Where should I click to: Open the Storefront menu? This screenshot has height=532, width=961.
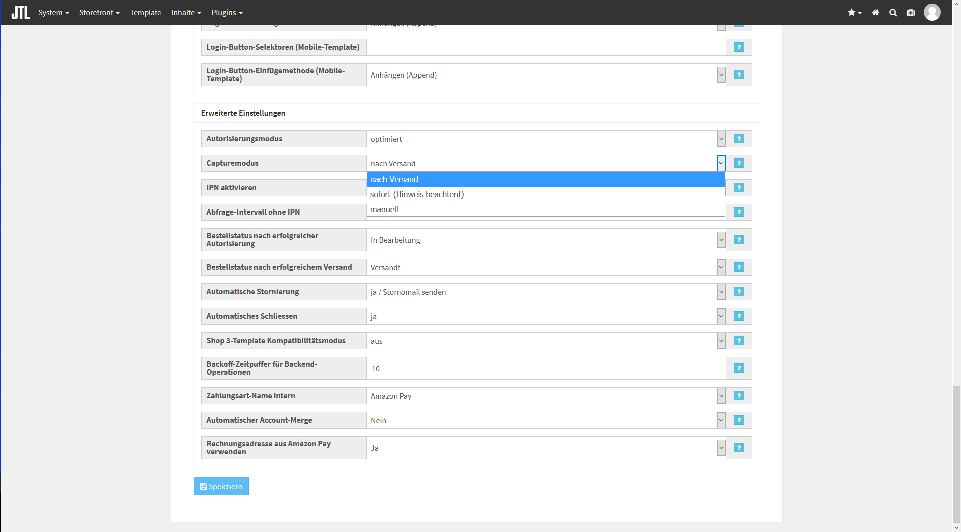click(99, 12)
